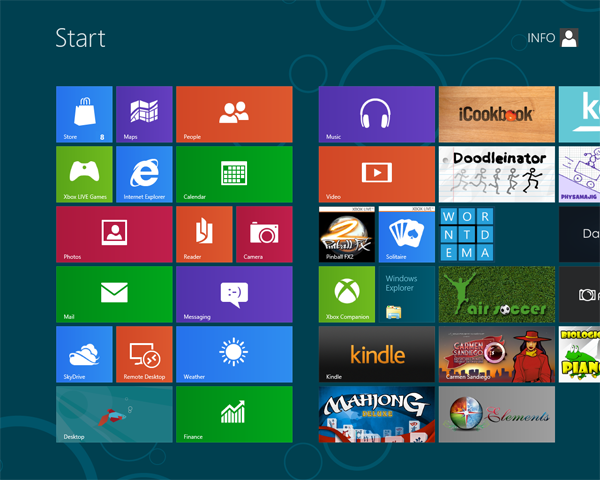
Task: Launch the Maps tile
Action: click(144, 114)
